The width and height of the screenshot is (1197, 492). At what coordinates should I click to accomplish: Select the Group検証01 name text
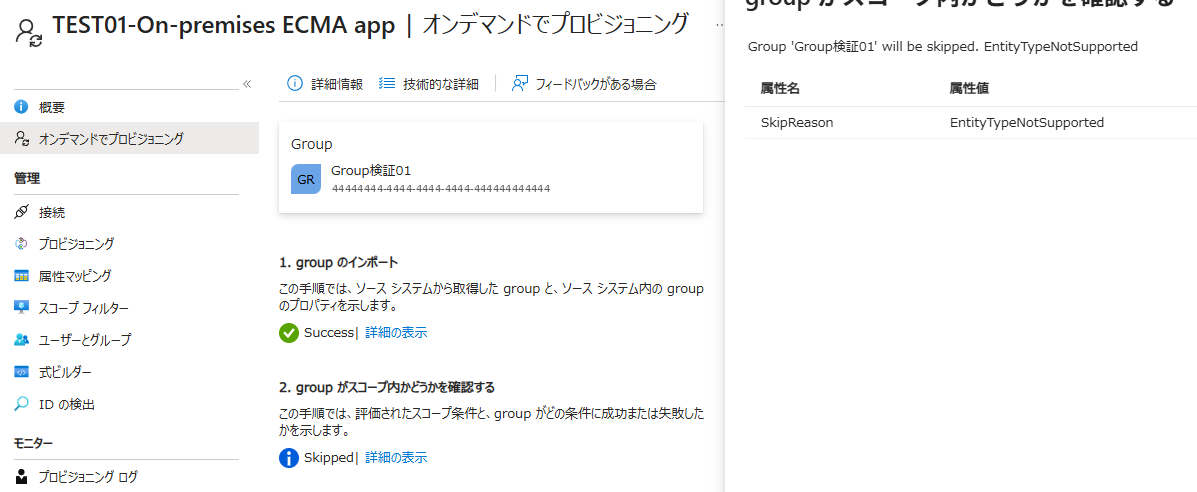[x=371, y=170]
